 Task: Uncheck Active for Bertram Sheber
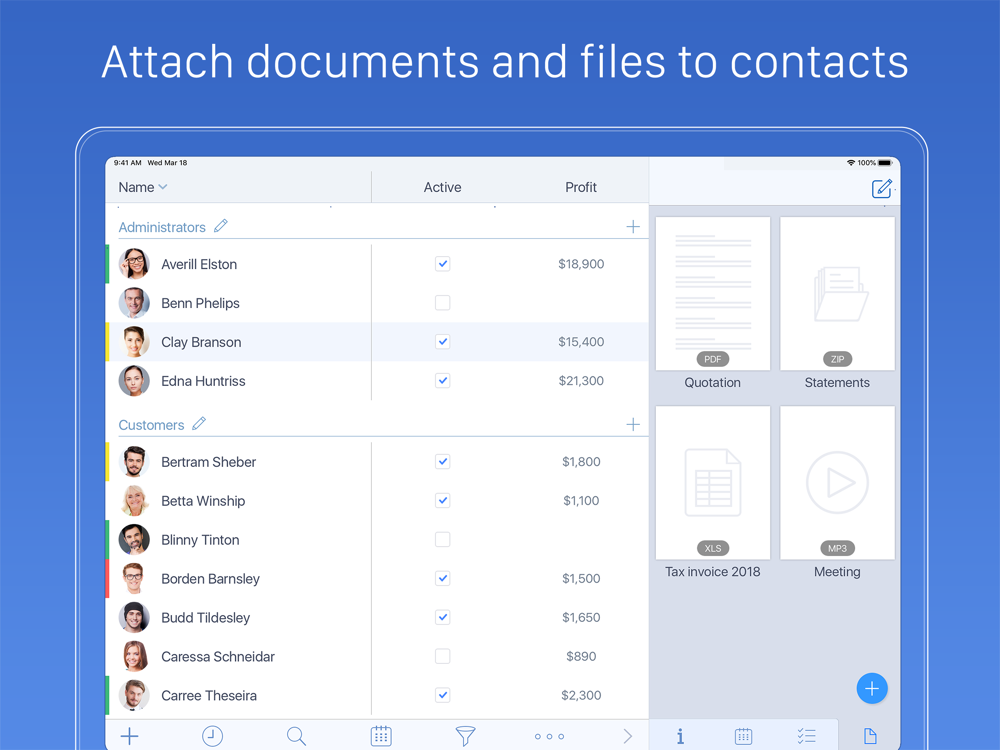click(x=443, y=461)
